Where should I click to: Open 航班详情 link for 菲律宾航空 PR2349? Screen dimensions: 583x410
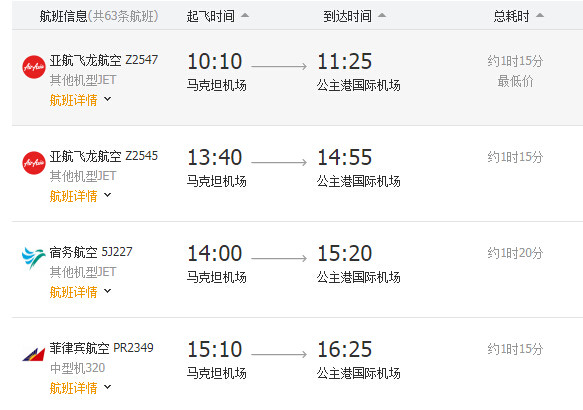pyautogui.click(x=73, y=388)
